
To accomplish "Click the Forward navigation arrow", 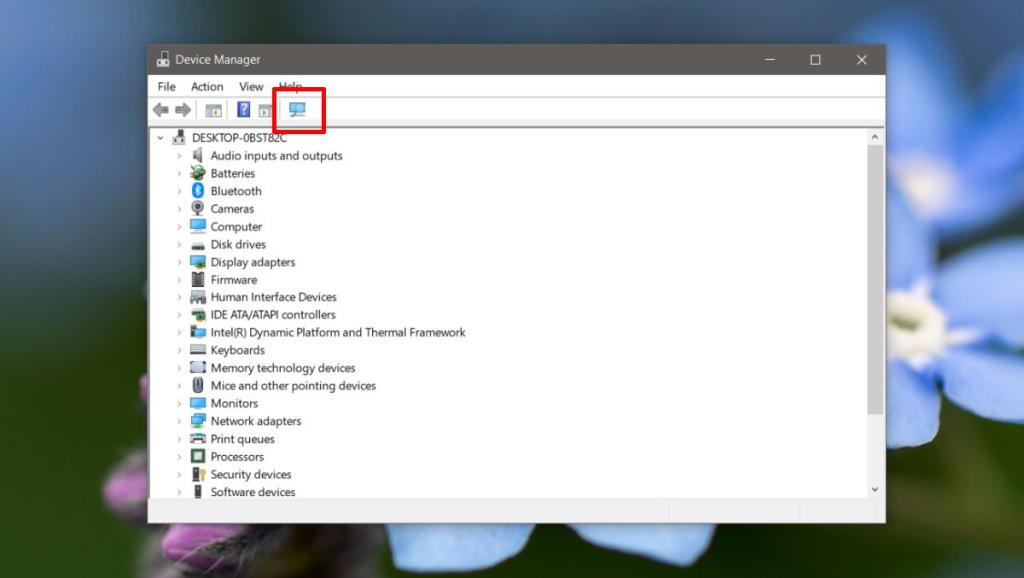I will [182, 110].
